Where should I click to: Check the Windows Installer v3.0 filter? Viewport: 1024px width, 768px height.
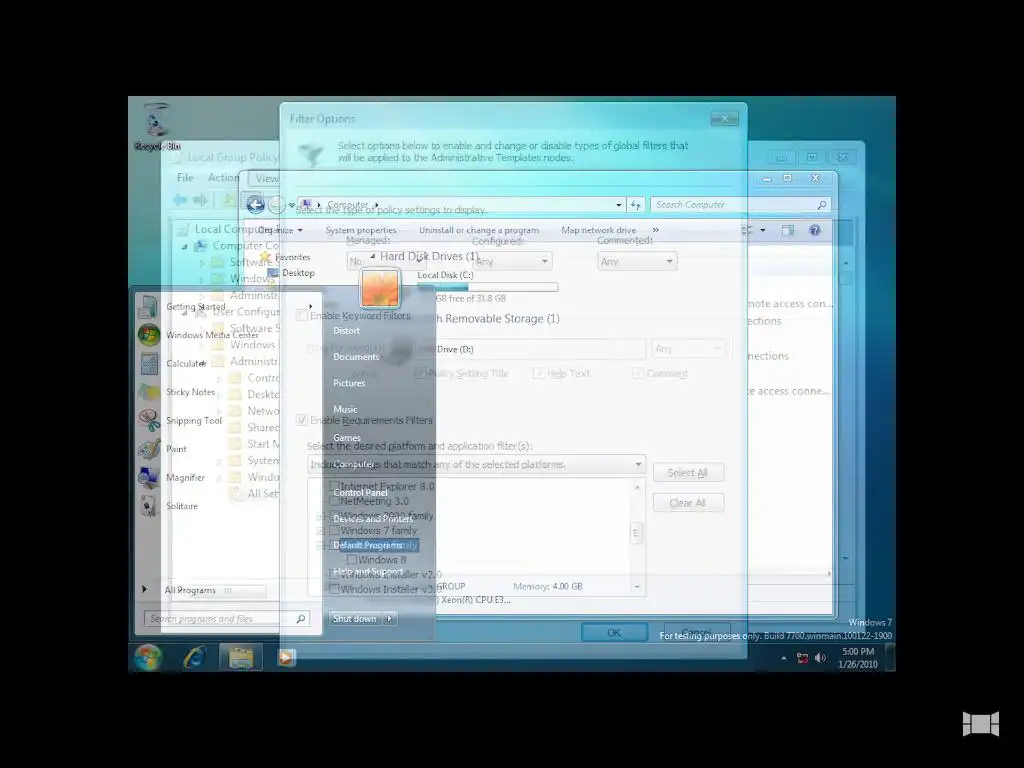point(334,588)
